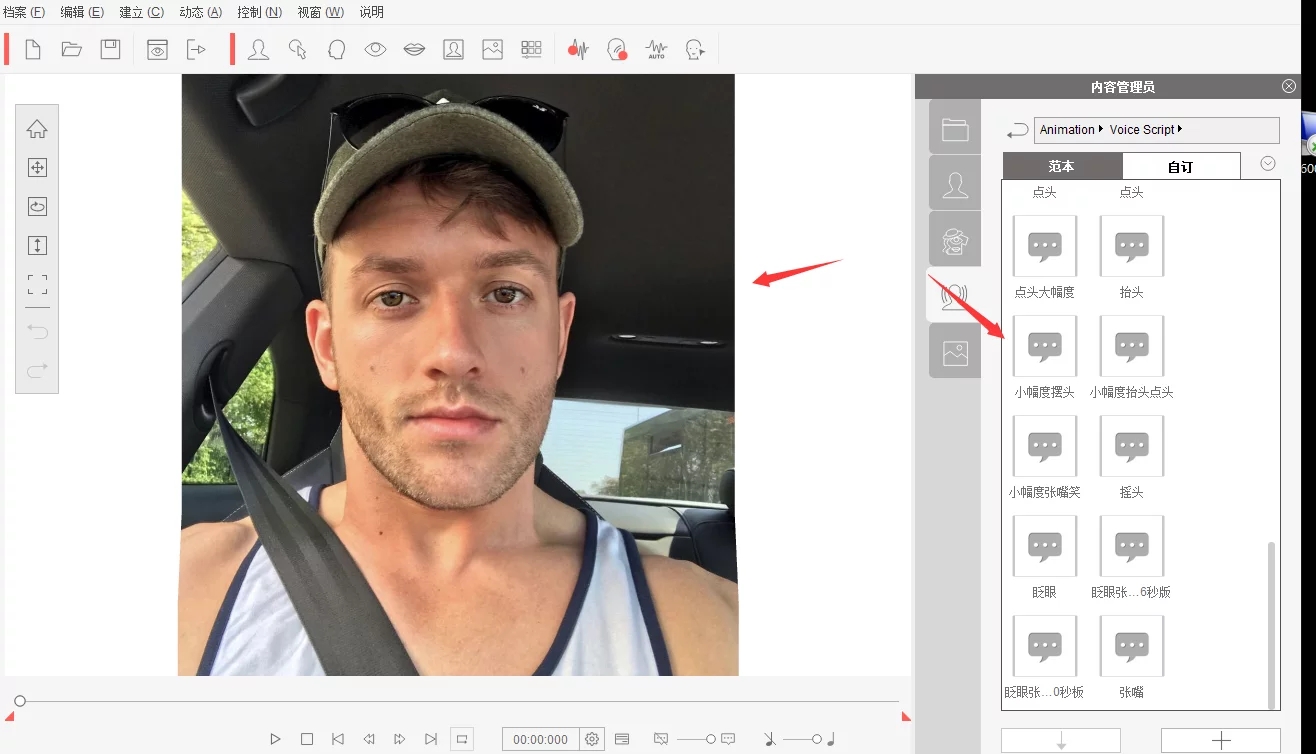Select the face fitting head-profile icon

coord(336,49)
